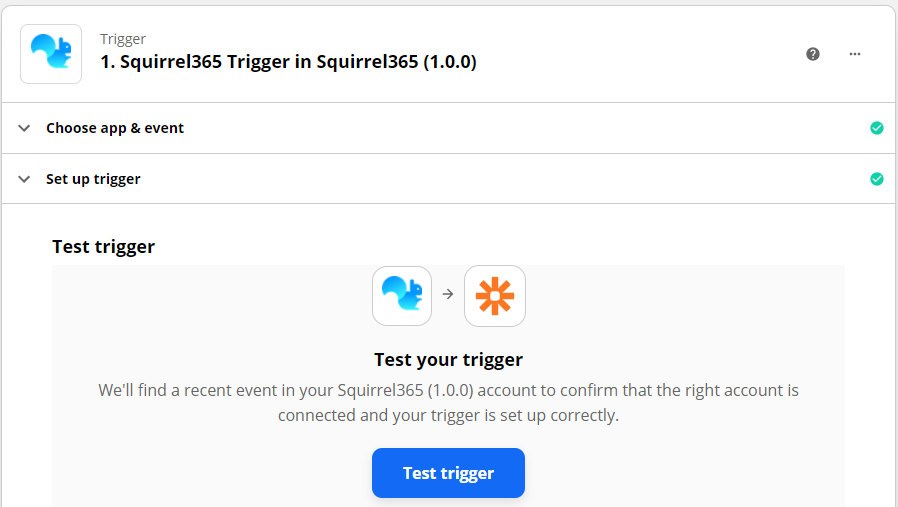The height and width of the screenshot is (507, 898).
Task: Open the Set up trigger section
Action: (x=448, y=179)
